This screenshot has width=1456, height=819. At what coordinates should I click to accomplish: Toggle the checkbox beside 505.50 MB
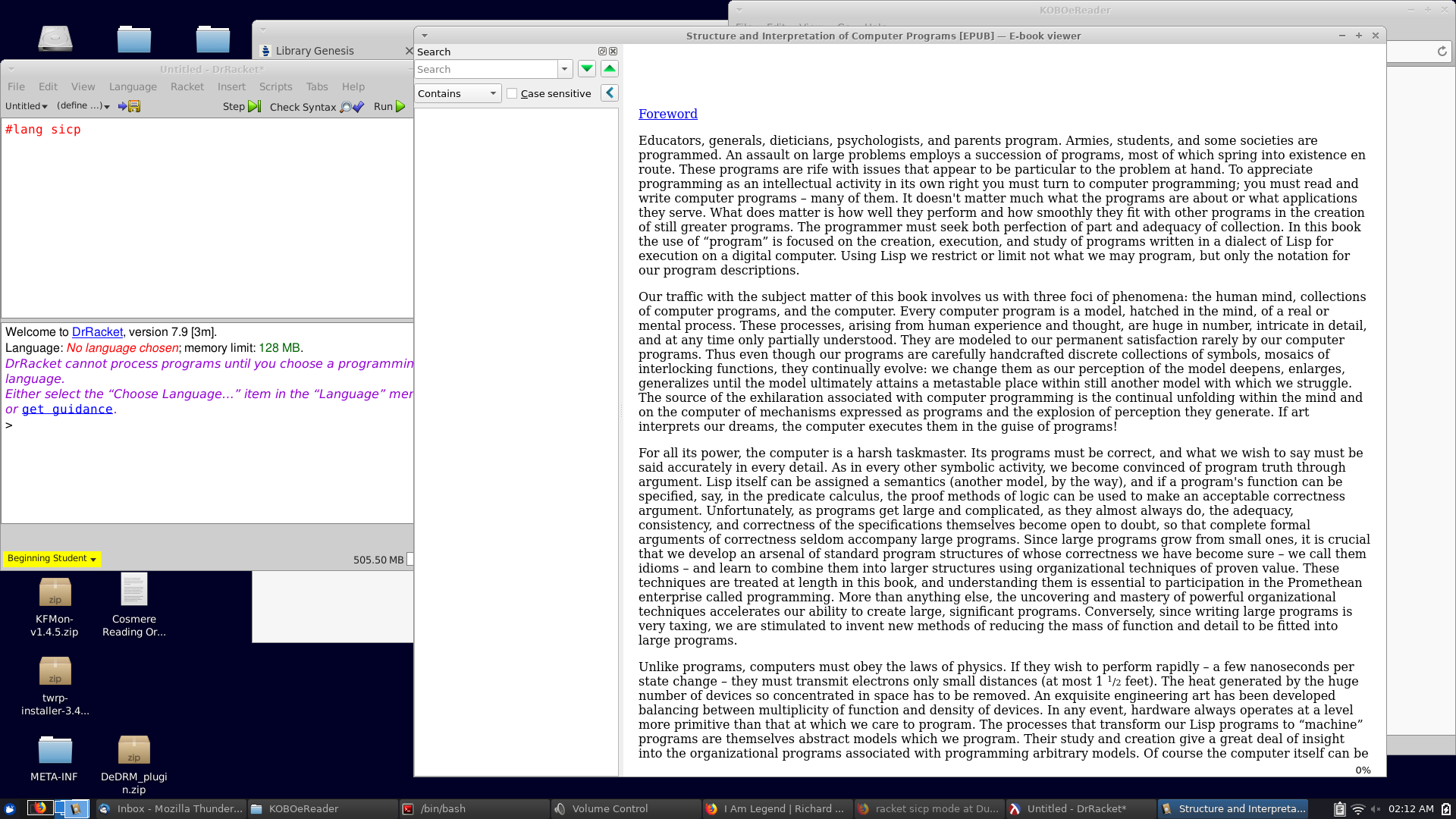click(410, 559)
